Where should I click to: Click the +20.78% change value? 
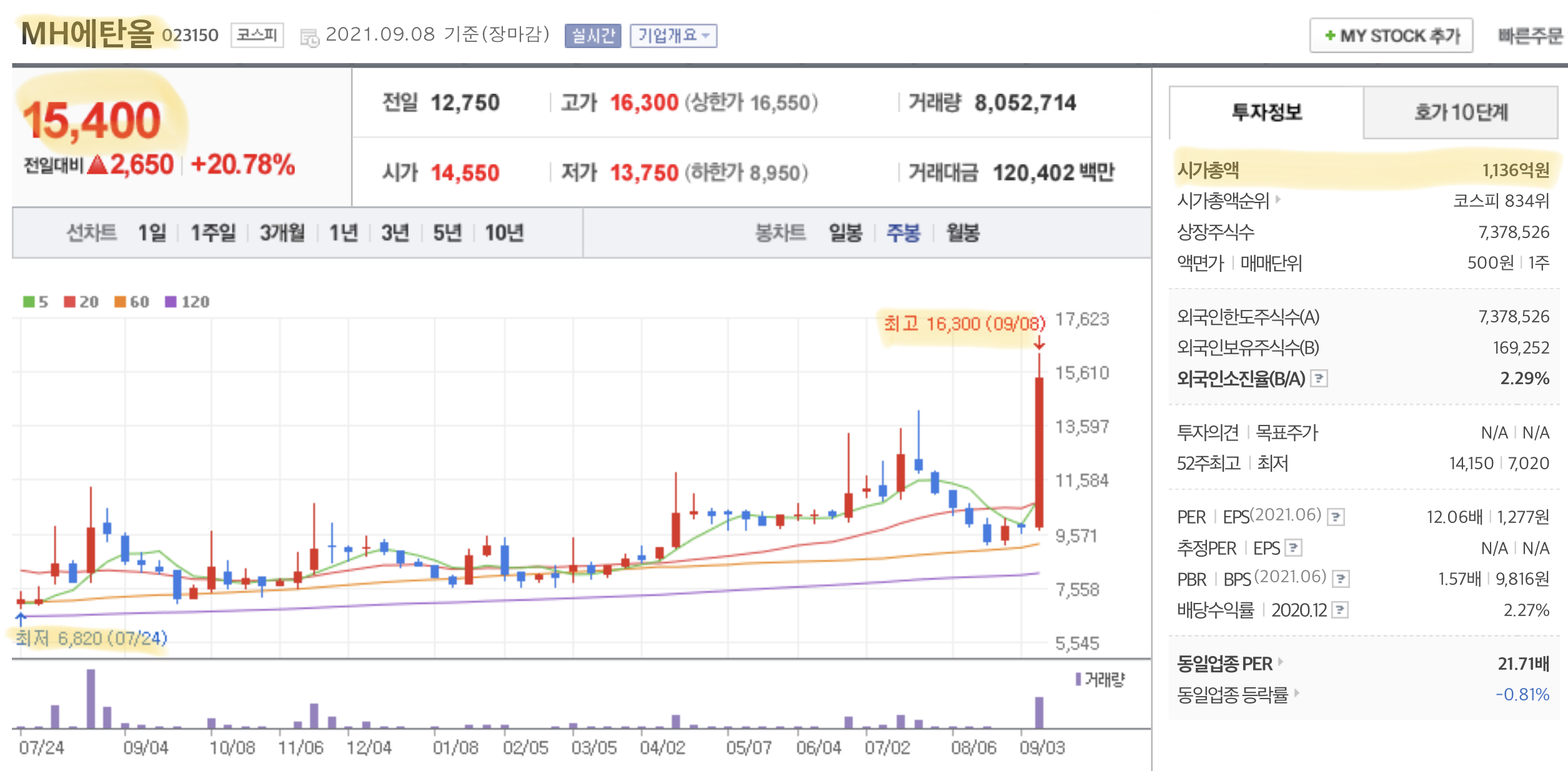(x=243, y=165)
